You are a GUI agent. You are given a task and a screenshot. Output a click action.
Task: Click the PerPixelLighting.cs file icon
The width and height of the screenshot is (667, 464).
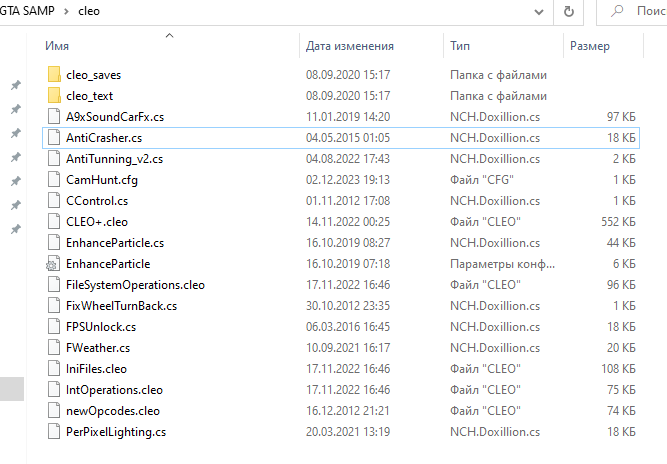point(54,432)
